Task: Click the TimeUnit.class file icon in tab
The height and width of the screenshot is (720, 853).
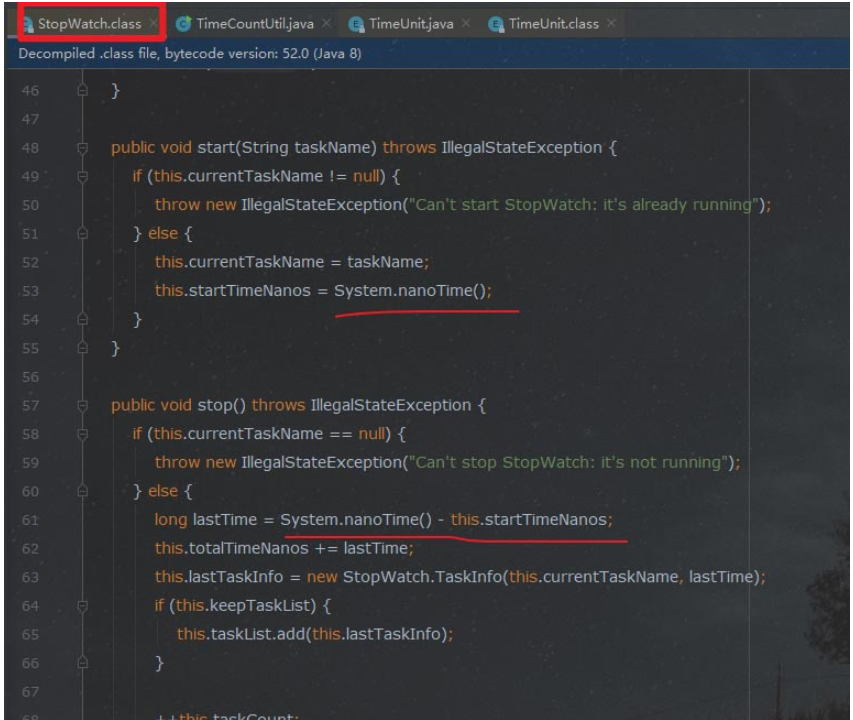Action: tap(495, 23)
